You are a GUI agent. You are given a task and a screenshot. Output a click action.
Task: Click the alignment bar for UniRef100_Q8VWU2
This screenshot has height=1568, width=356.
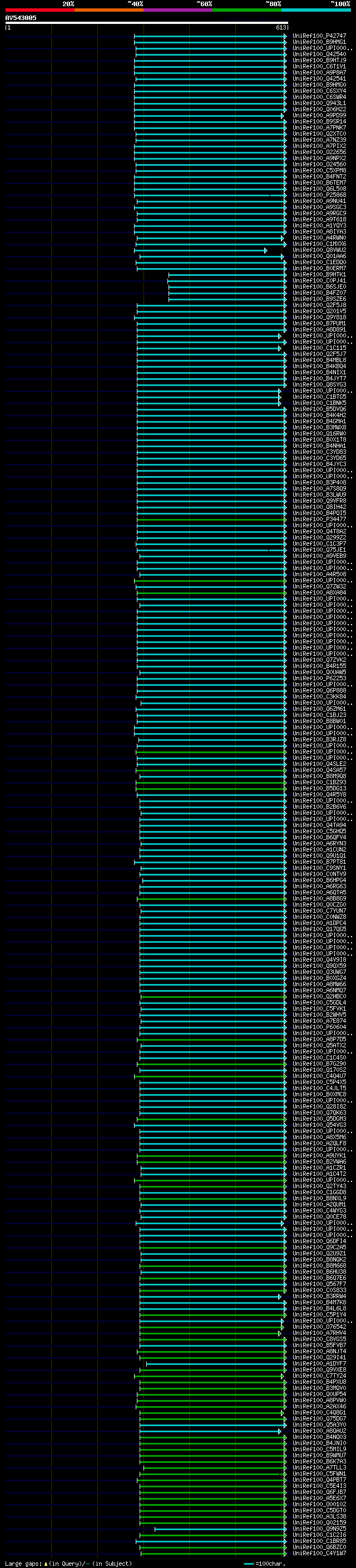(x=200, y=250)
